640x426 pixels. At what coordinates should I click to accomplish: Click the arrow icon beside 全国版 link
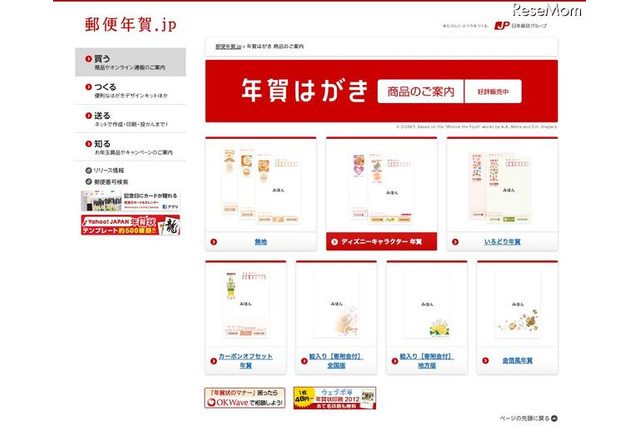[304, 361]
